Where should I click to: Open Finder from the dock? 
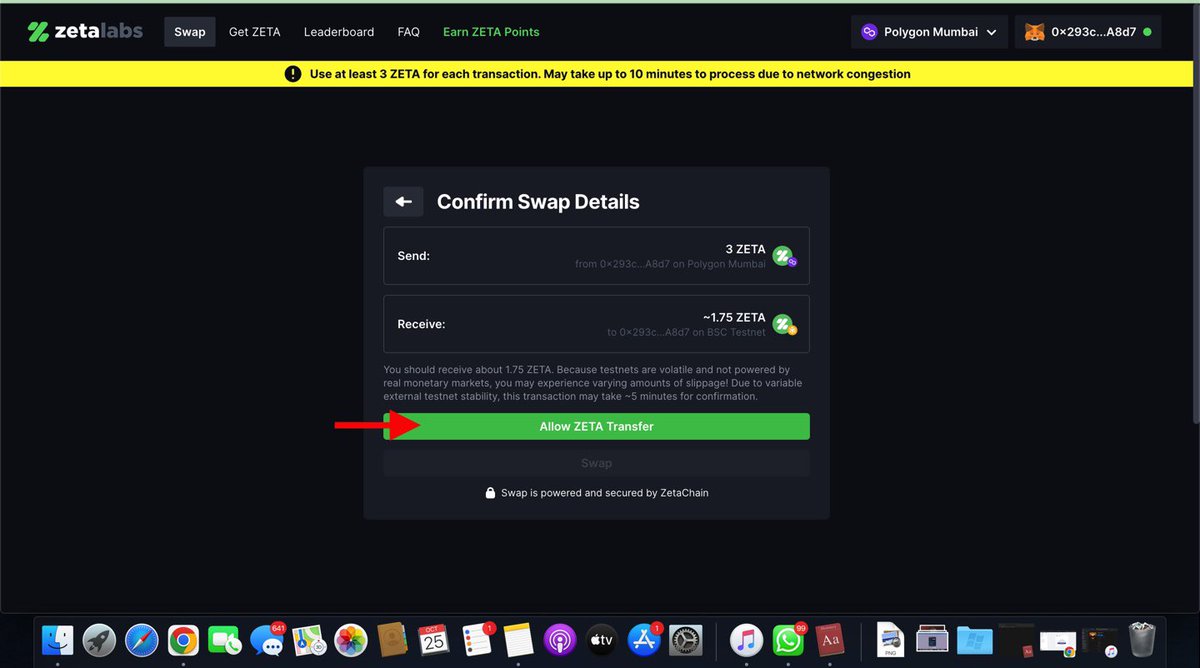click(59, 639)
